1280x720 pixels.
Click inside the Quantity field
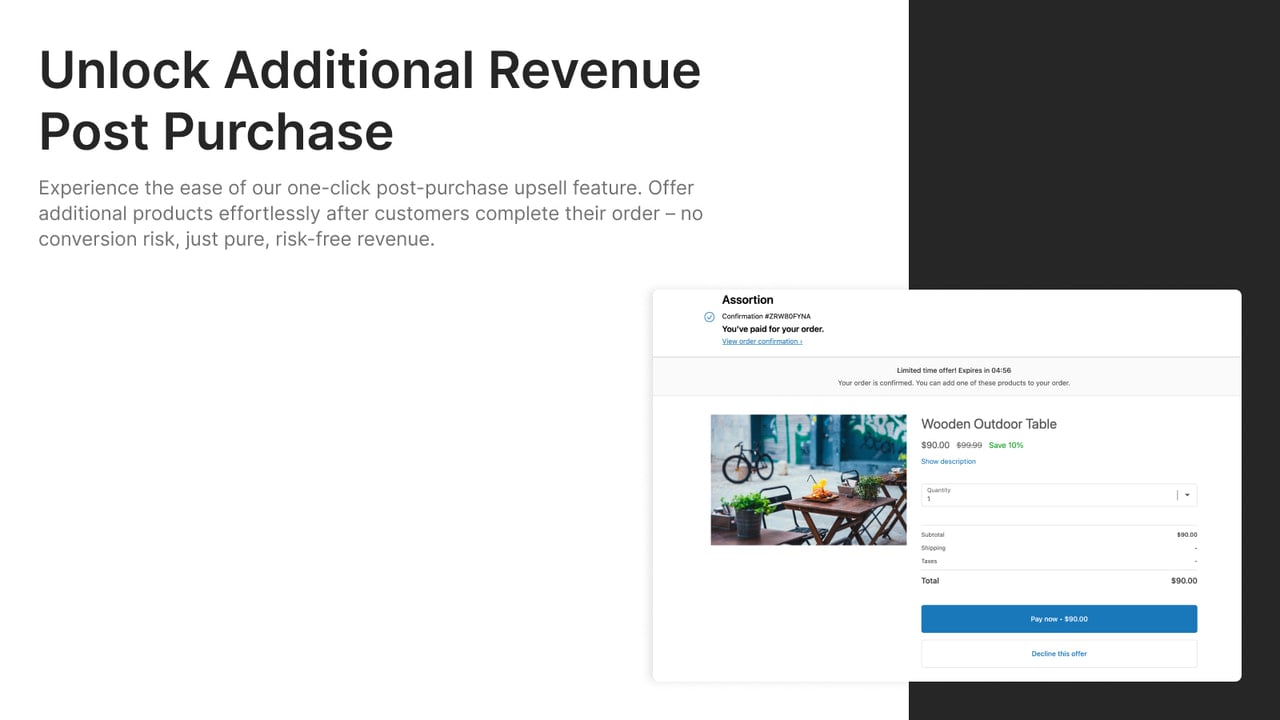(x=1059, y=495)
